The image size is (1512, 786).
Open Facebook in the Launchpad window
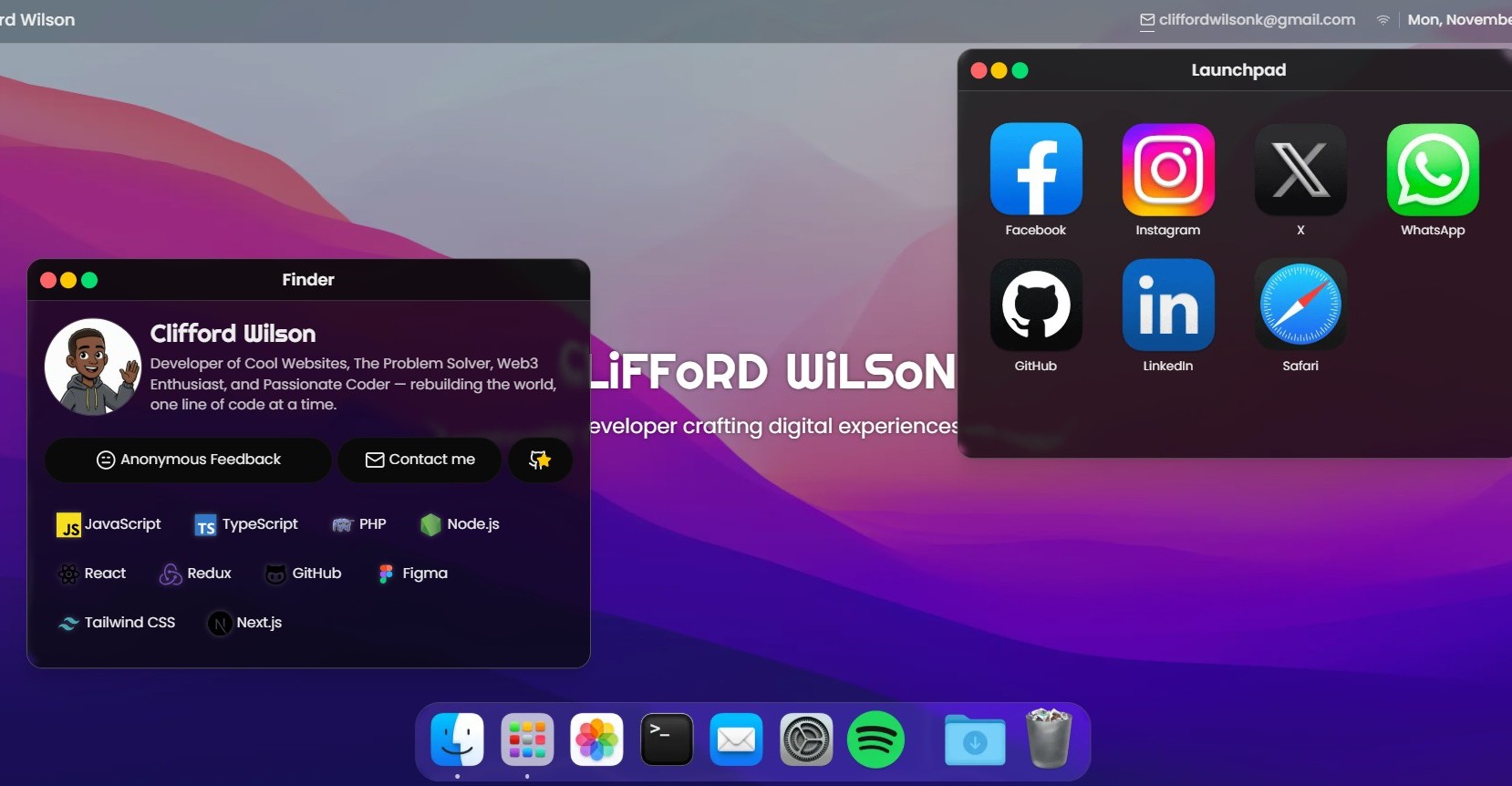[x=1036, y=170]
